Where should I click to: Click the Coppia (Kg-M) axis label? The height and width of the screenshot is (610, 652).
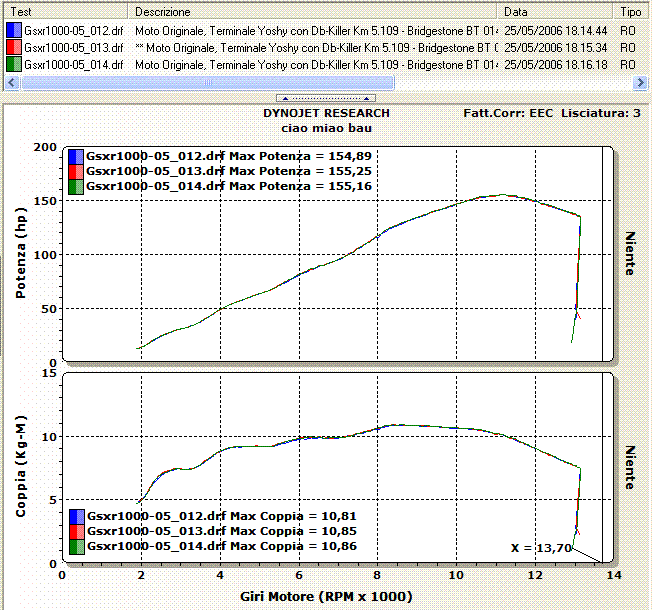18,467
